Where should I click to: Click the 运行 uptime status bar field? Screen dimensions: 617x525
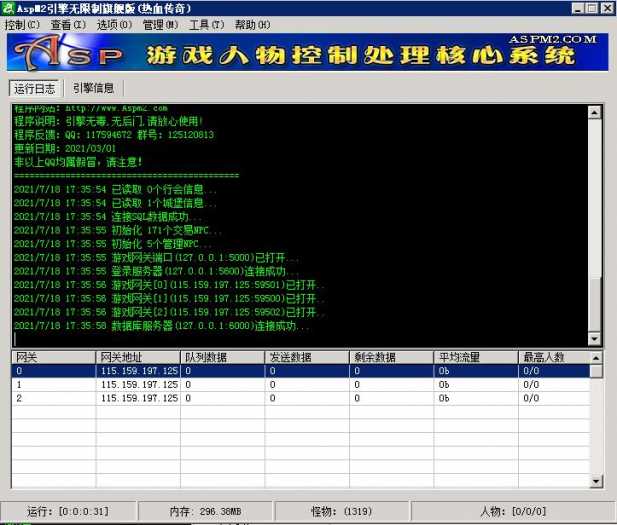click(68, 512)
